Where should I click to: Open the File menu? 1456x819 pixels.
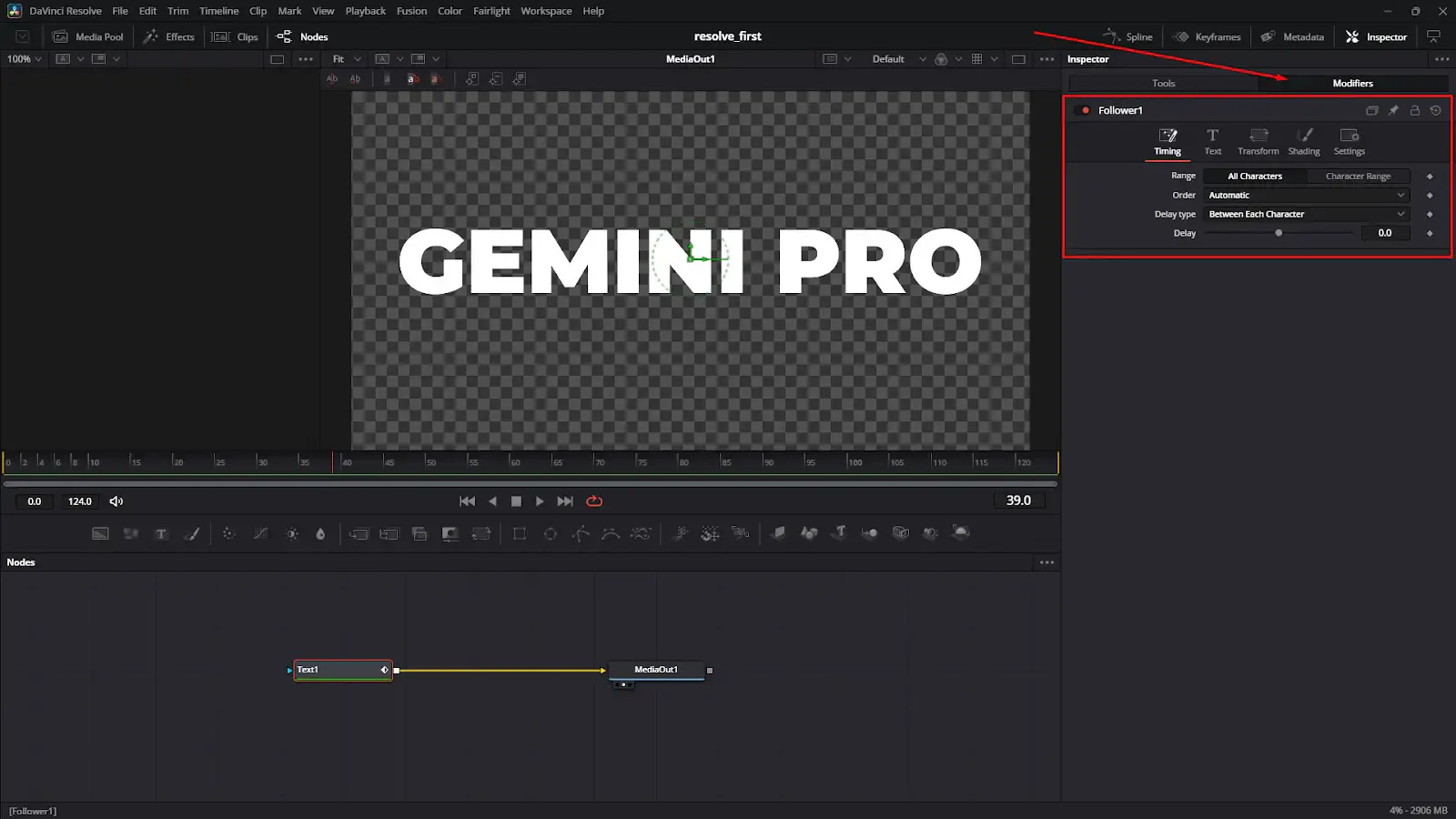[x=120, y=11]
